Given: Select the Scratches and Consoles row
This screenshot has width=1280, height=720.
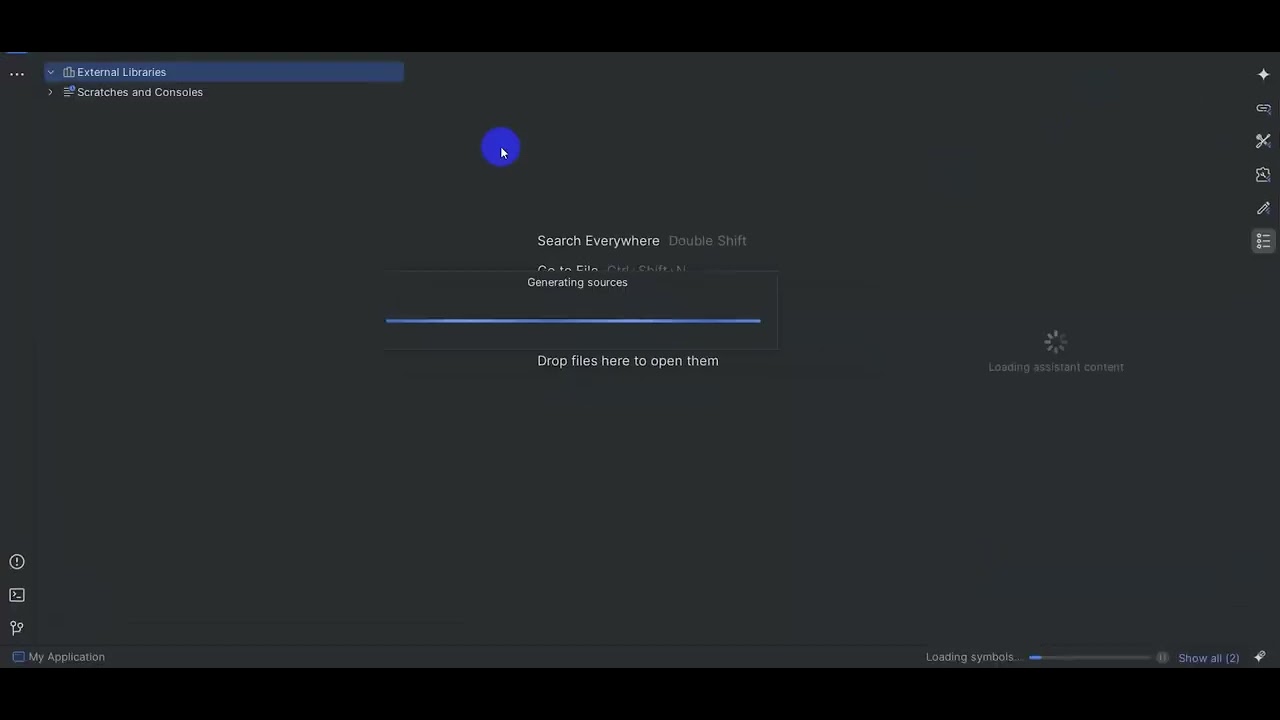Looking at the screenshot, I should click(224, 92).
